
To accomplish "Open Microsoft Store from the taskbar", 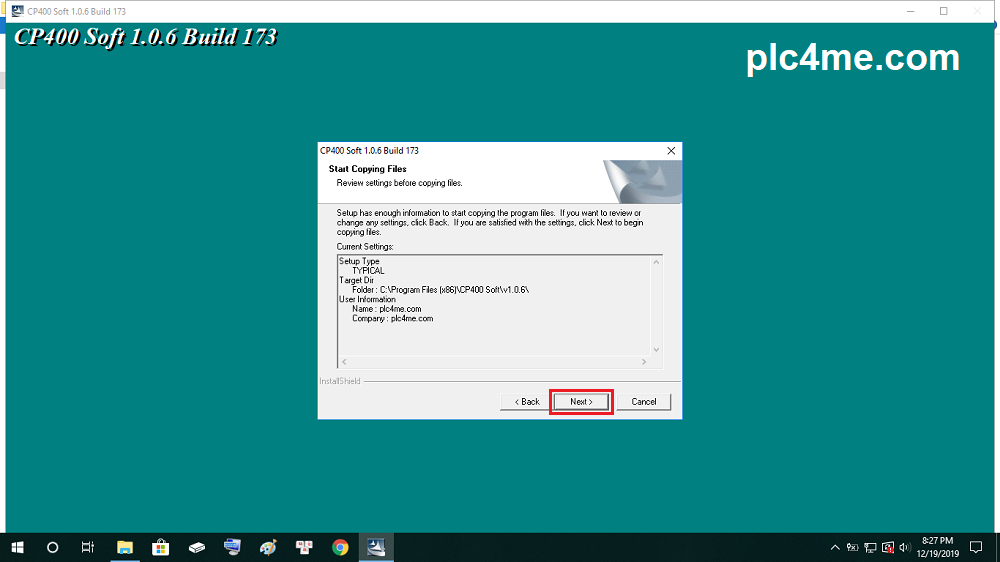I will [160, 547].
